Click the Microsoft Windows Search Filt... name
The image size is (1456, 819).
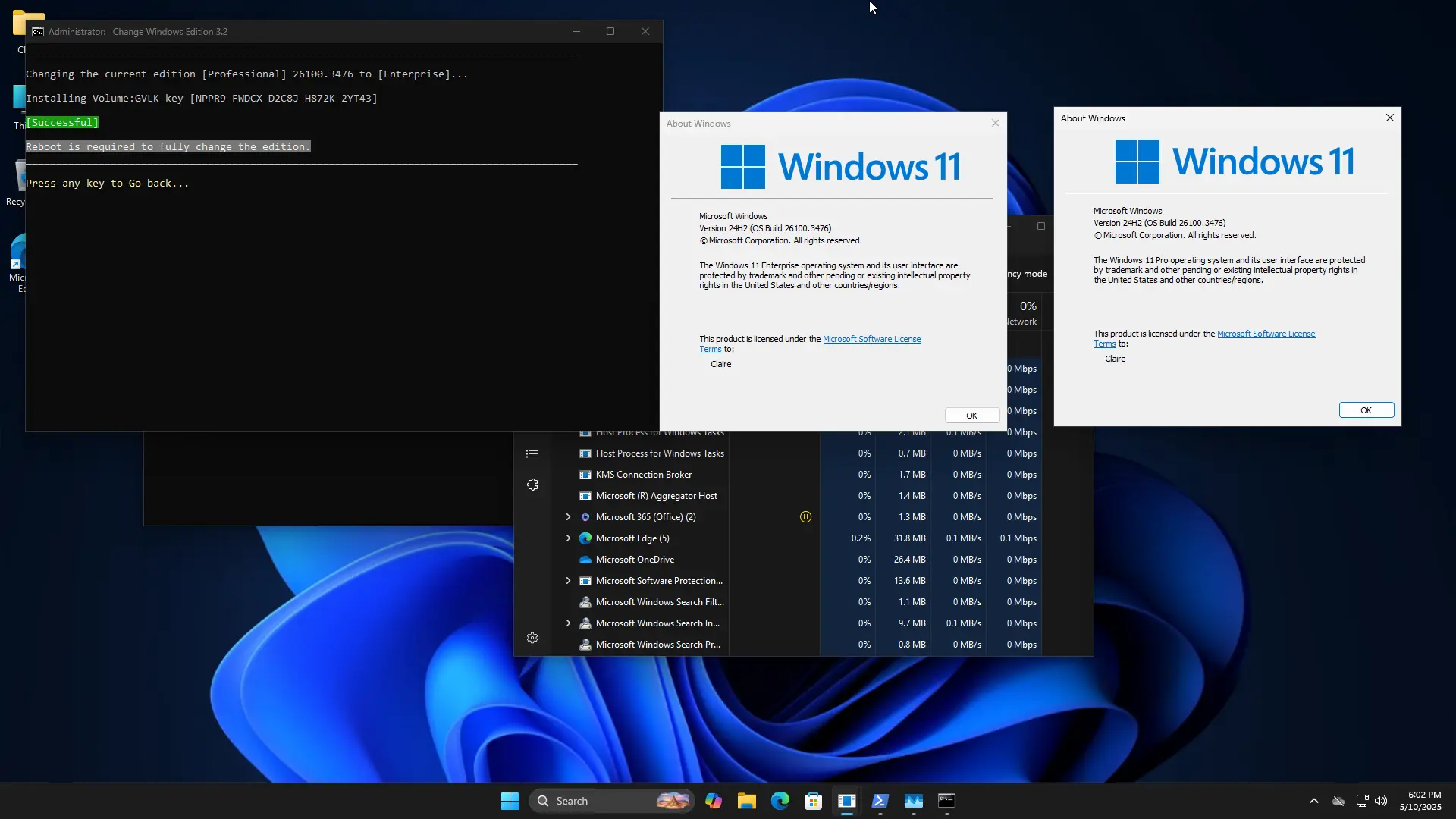(x=660, y=602)
